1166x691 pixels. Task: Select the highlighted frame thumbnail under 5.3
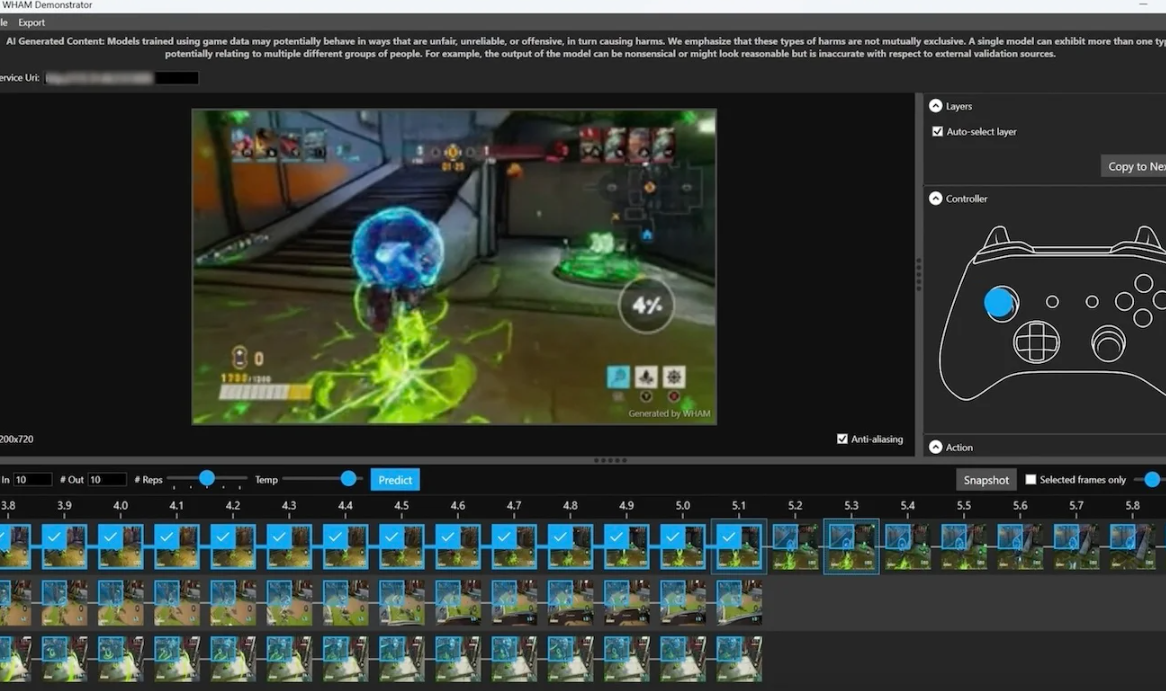coord(851,547)
